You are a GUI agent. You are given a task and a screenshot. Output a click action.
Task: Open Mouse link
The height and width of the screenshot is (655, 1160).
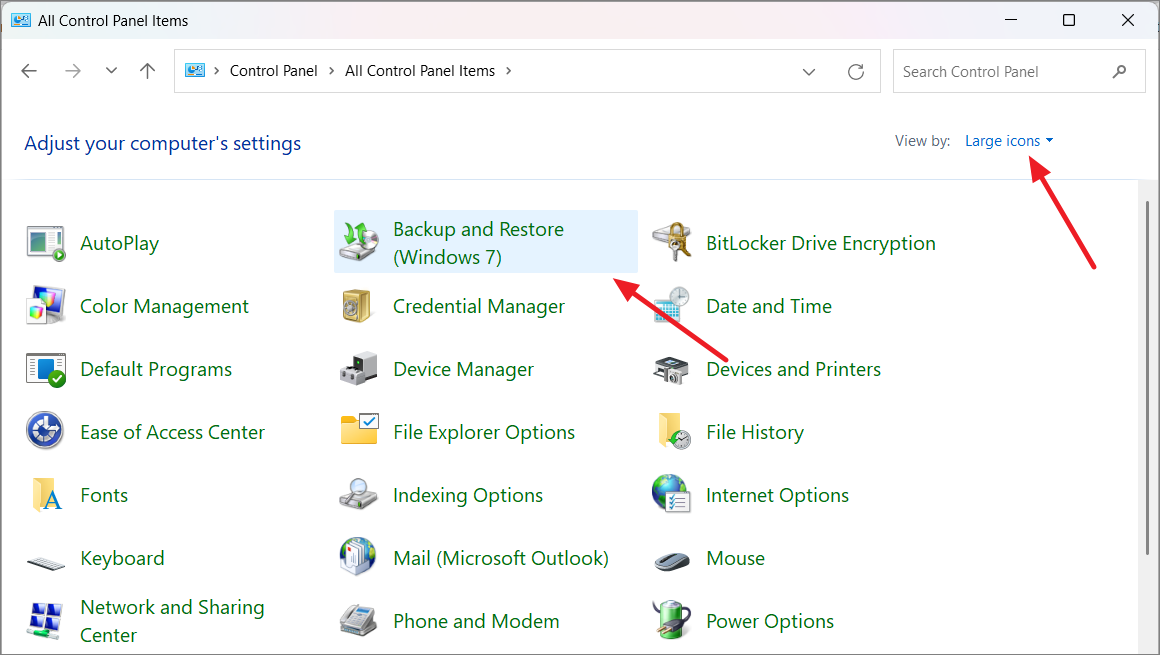pos(735,558)
